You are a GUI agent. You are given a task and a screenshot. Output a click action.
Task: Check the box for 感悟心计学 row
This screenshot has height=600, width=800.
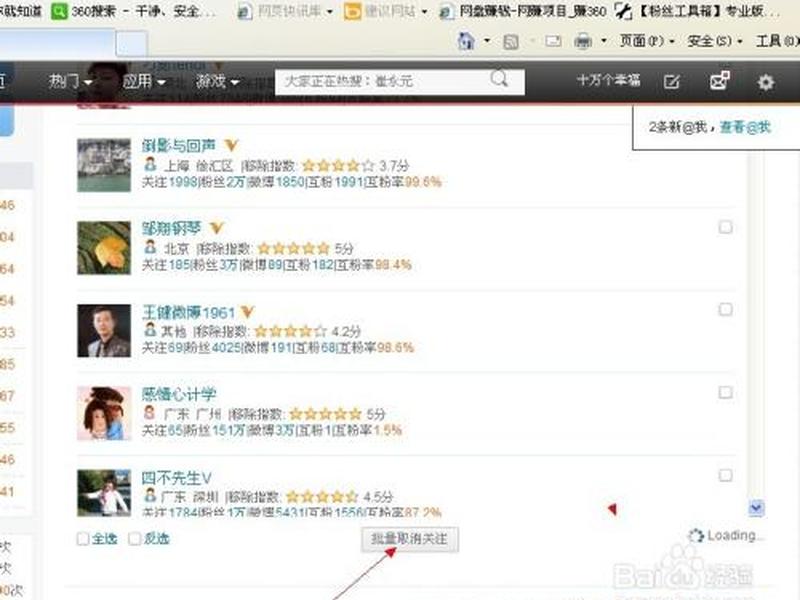[725, 392]
